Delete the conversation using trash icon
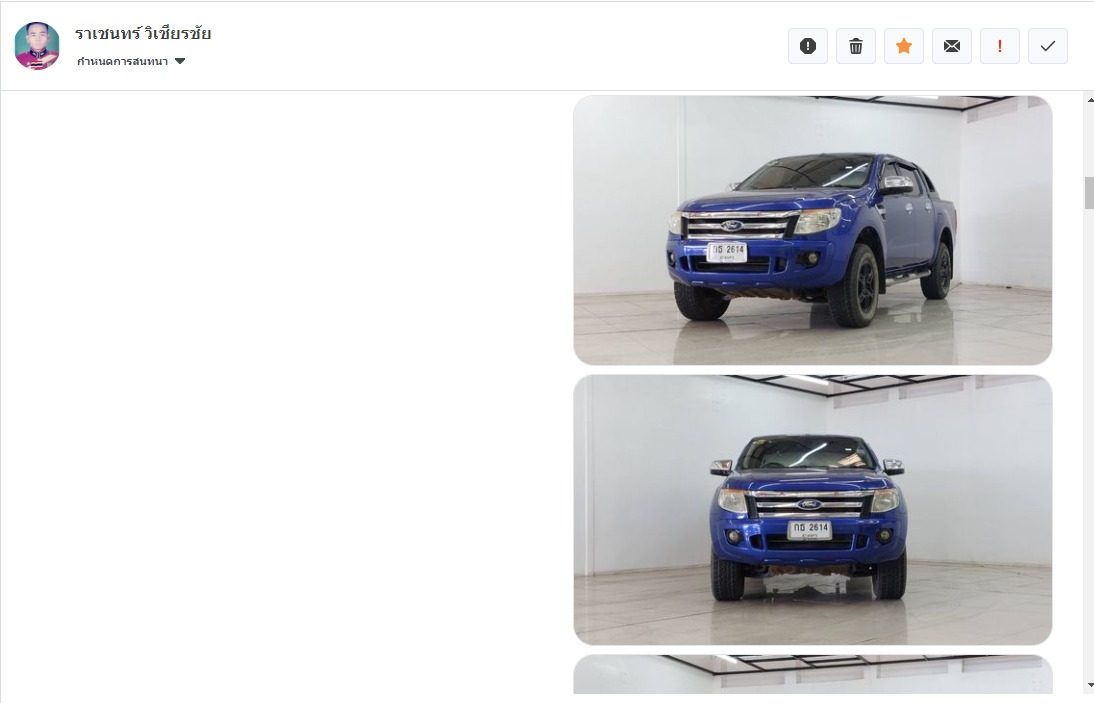 tap(855, 46)
